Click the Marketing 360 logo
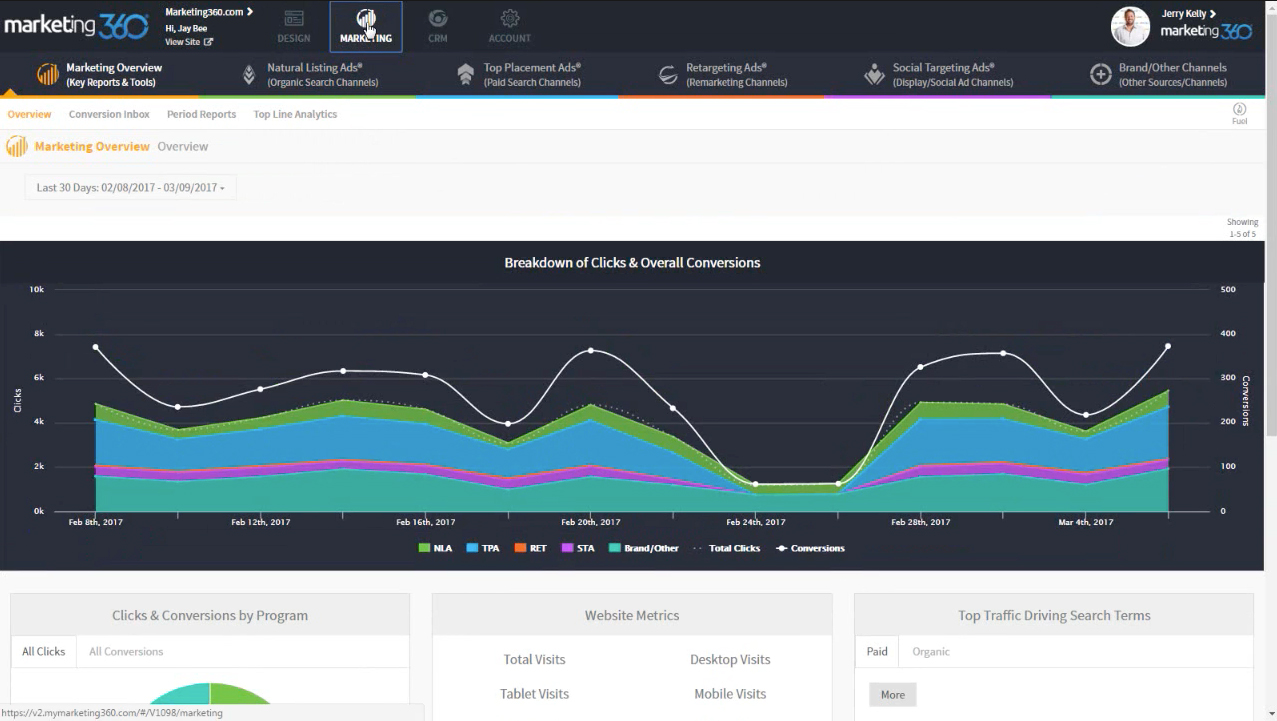Image resolution: width=1277 pixels, height=721 pixels. 76,26
